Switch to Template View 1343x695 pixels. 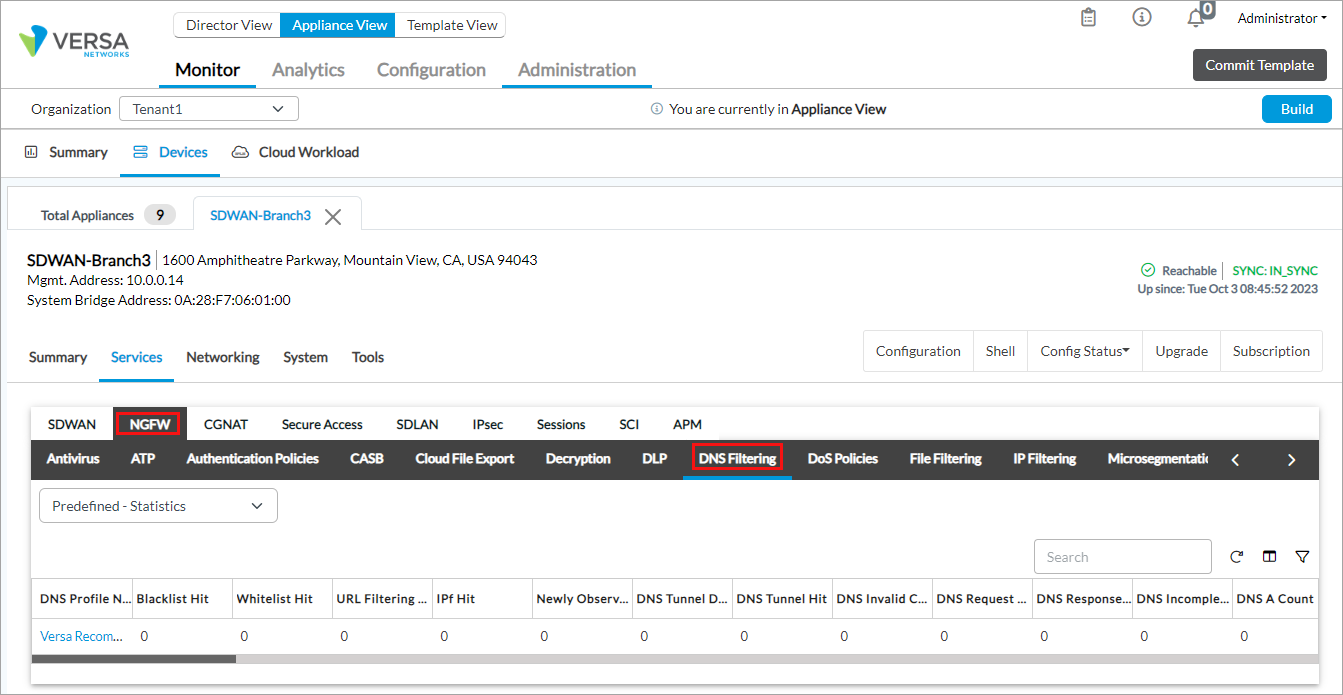pos(449,25)
